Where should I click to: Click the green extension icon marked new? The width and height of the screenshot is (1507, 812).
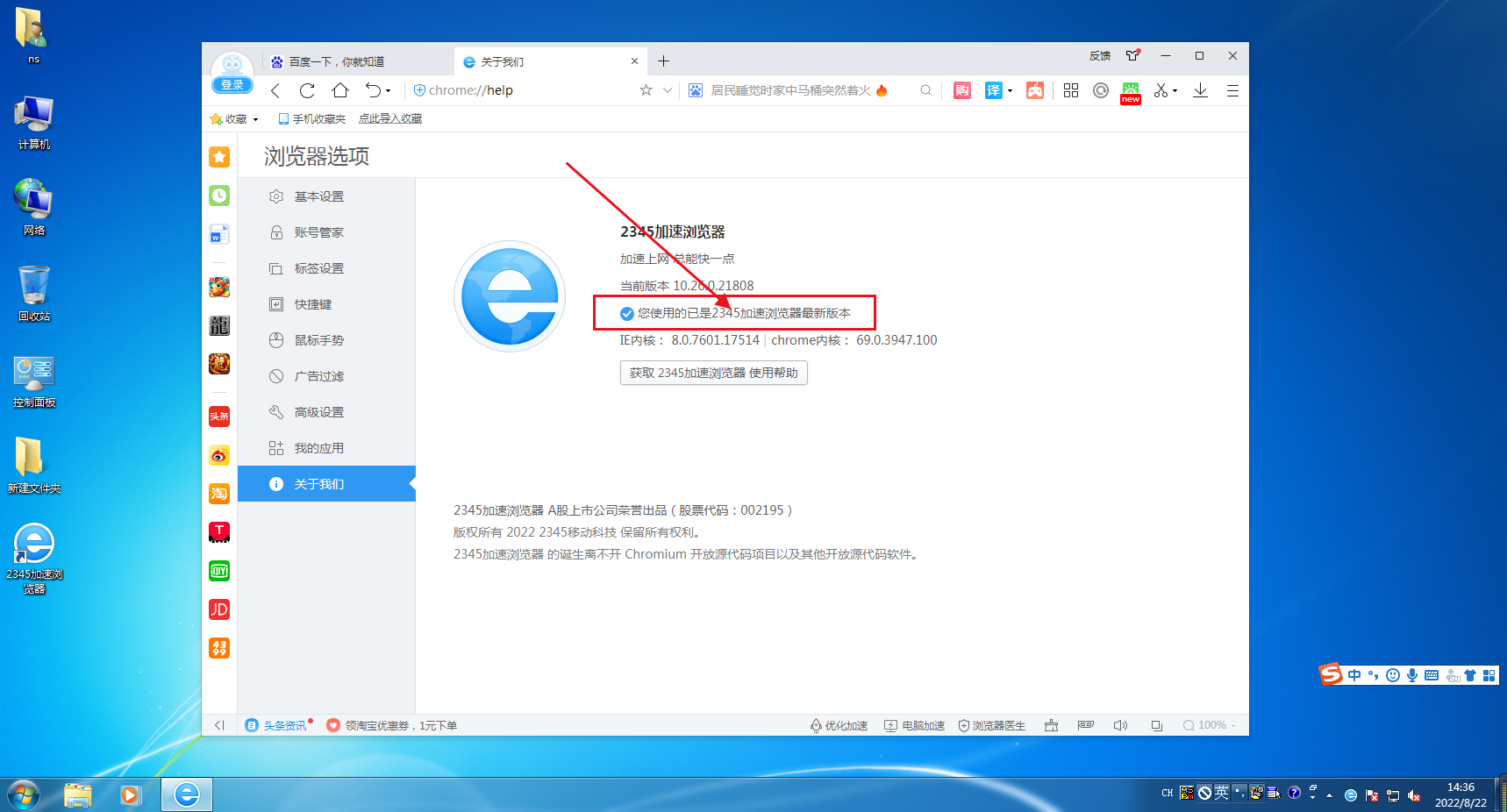(x=1131, y=92)
